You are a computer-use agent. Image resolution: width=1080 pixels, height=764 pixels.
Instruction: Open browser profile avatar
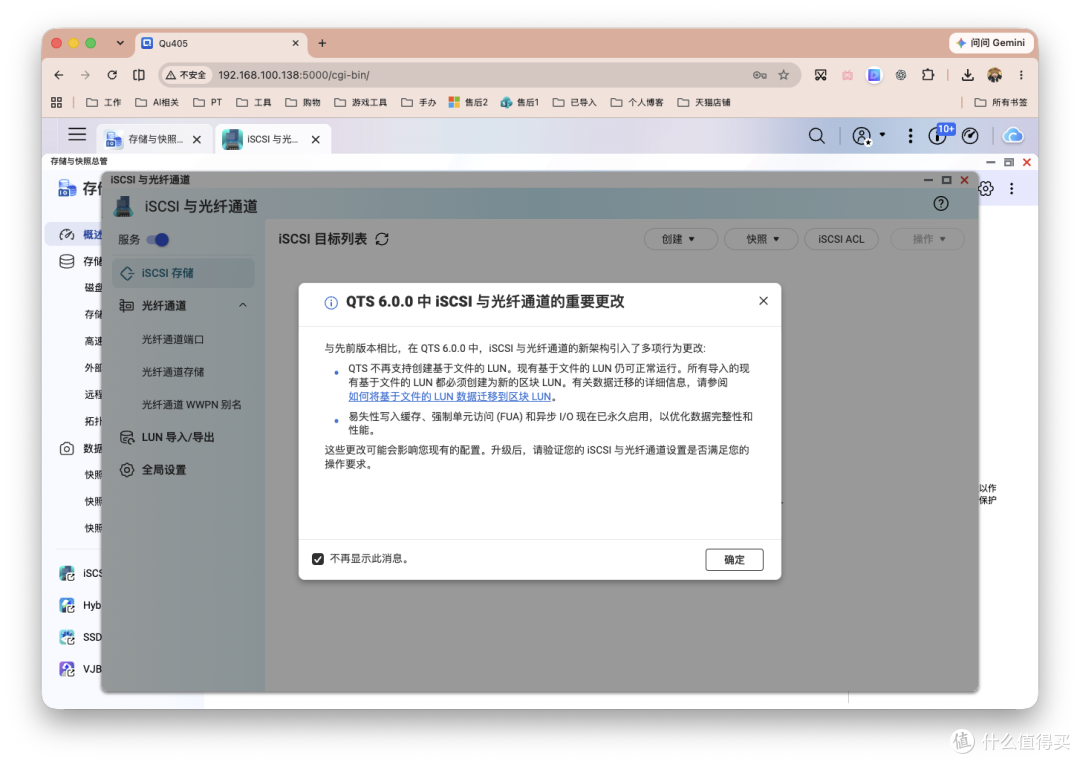tap(995, 75)
